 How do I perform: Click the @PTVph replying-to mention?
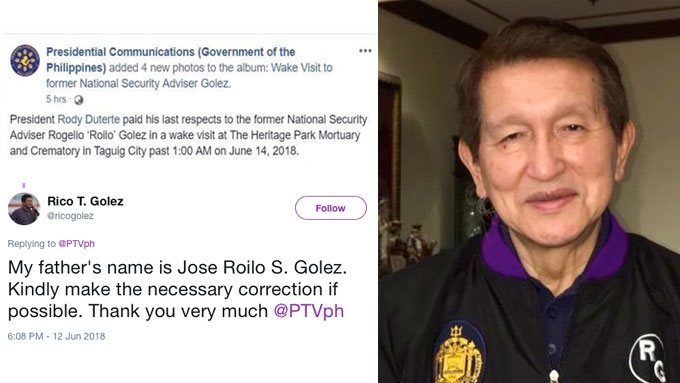pos(77,244)
